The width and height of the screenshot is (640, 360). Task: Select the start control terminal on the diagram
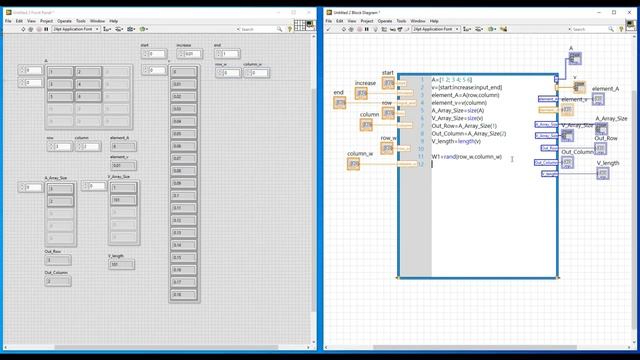click(388, 83)
